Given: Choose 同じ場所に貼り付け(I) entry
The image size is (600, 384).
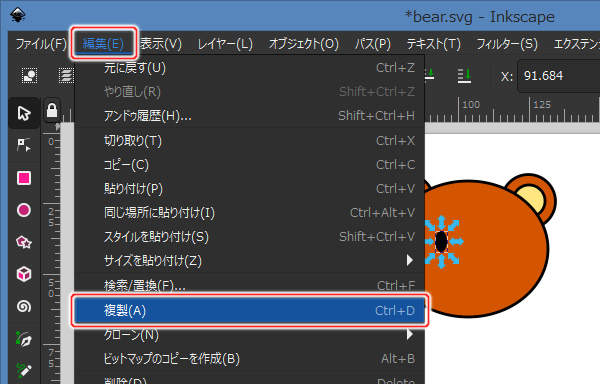Looking at the screenshot, I should pos(249,213).
